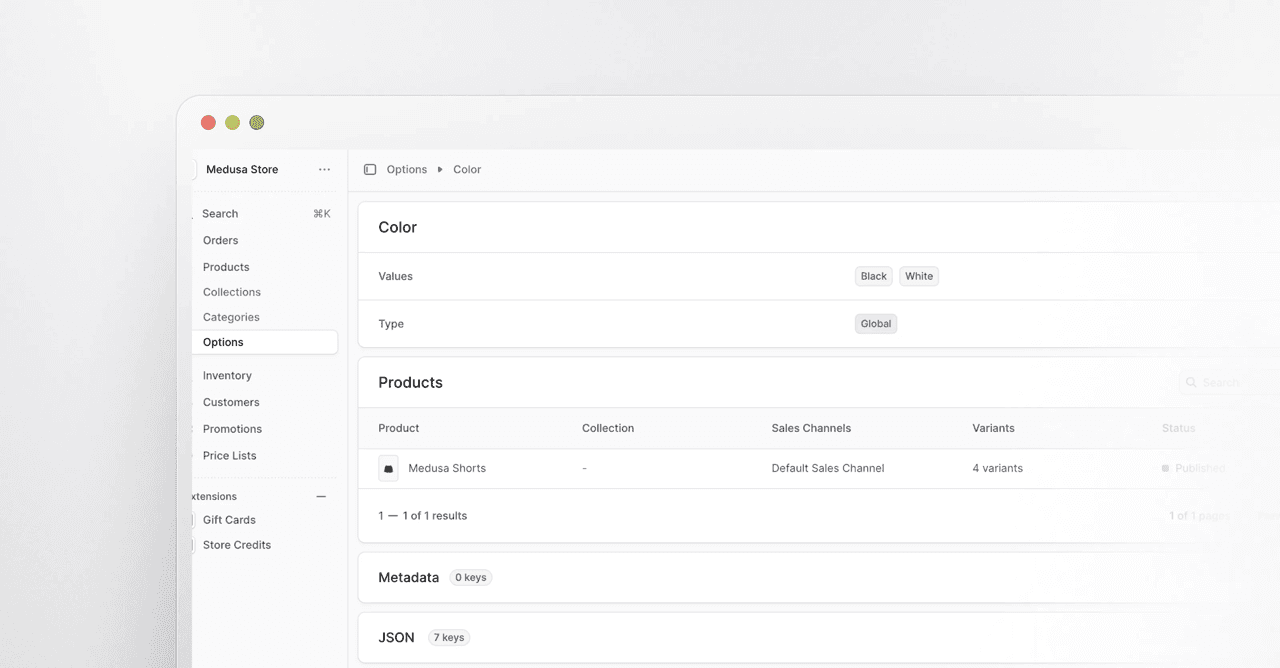Click the breadcrumb arrow separator
Viewport: 1280px width, 668px height.
(x=440, y=170)
